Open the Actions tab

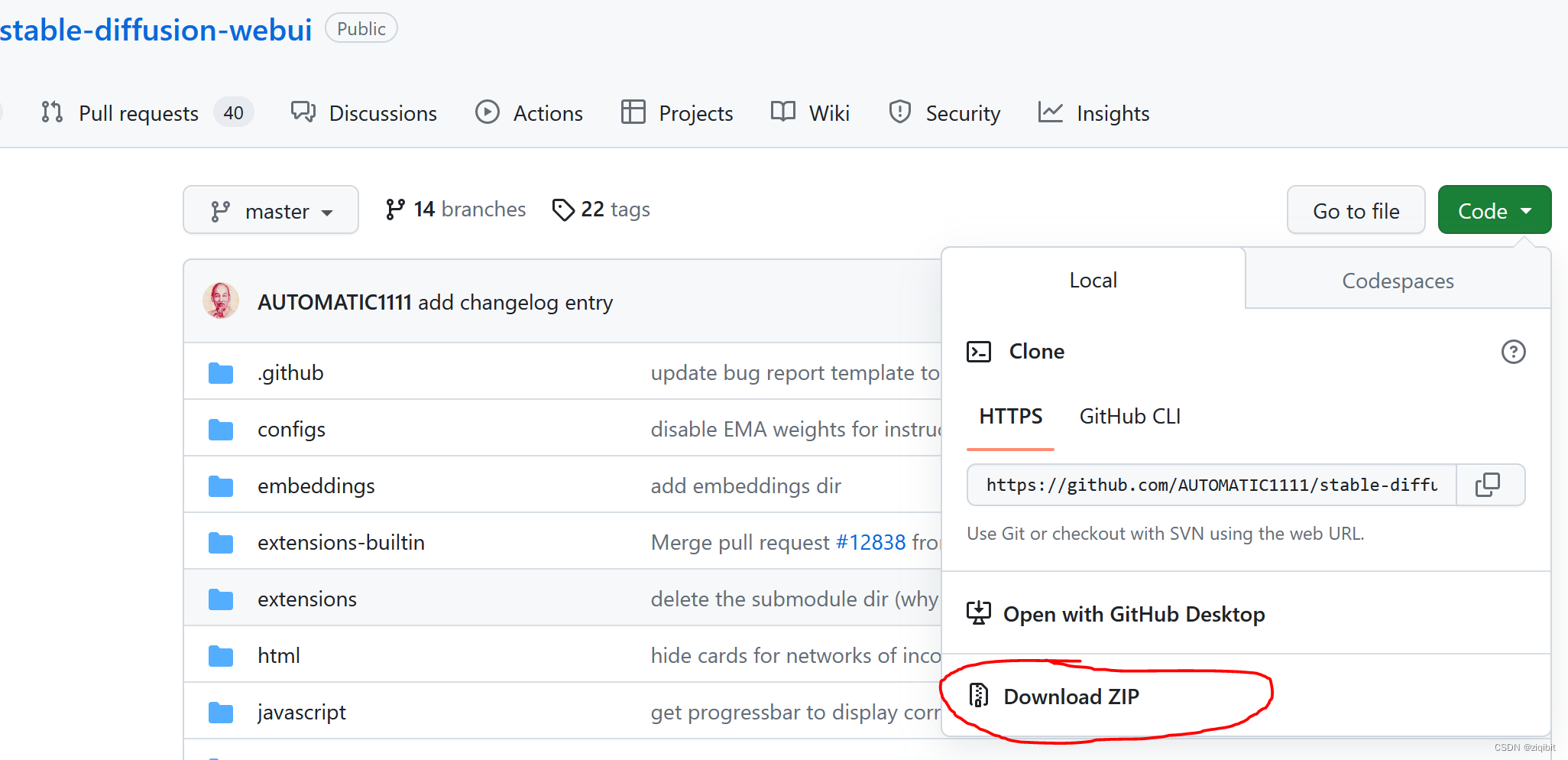(x=529, y=113)
